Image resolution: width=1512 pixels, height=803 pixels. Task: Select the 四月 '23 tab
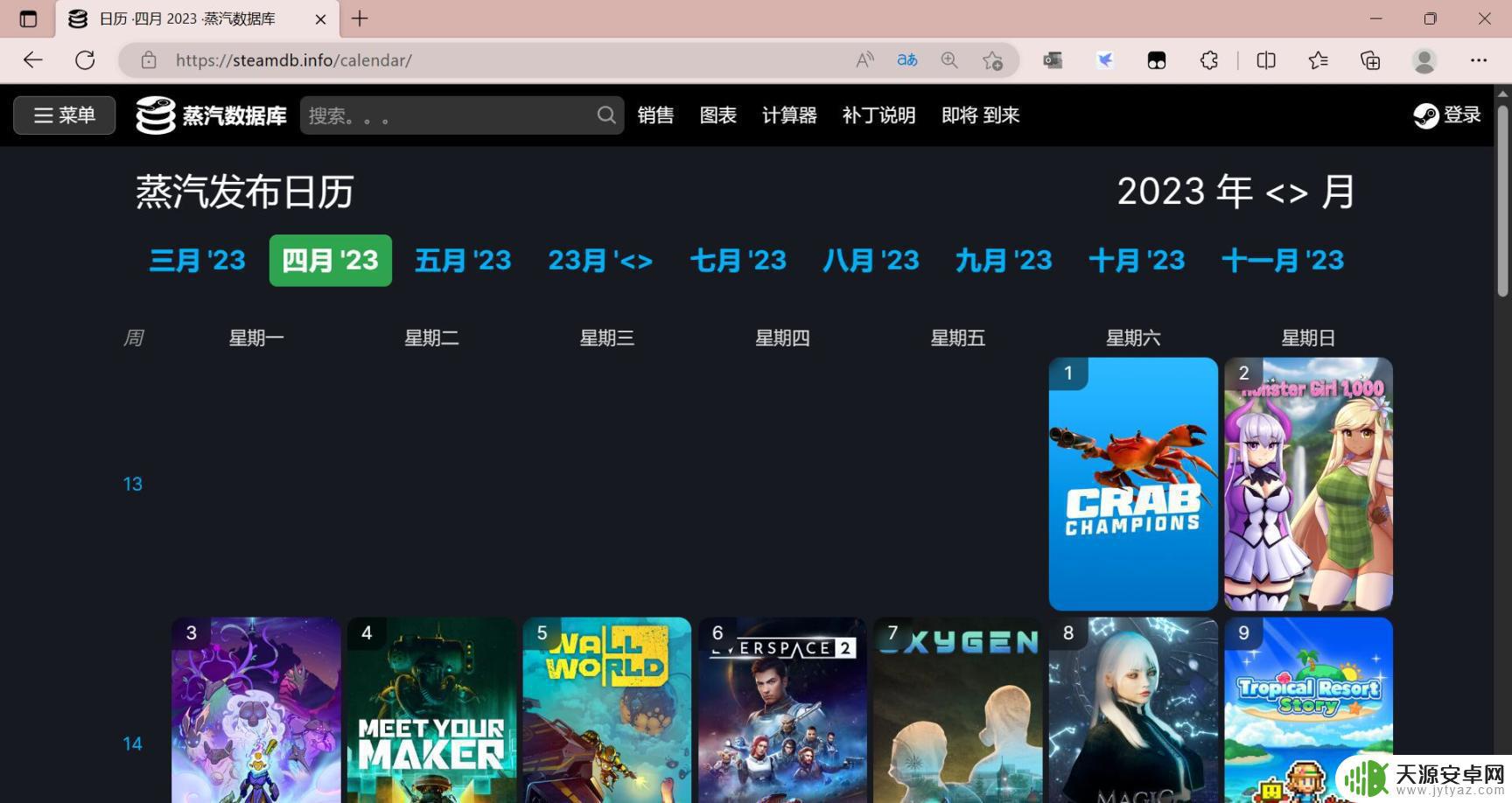(331, 261)
